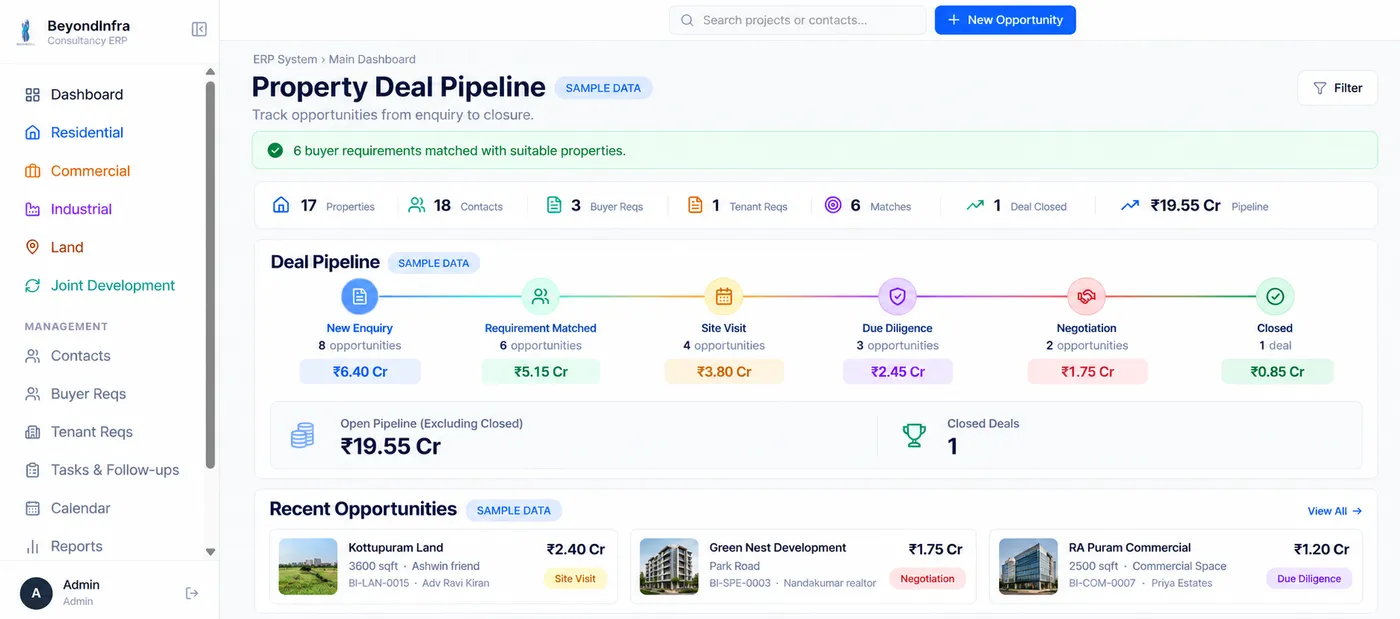Click the Calendar icon in sidebar

click(x=32, y=508)
